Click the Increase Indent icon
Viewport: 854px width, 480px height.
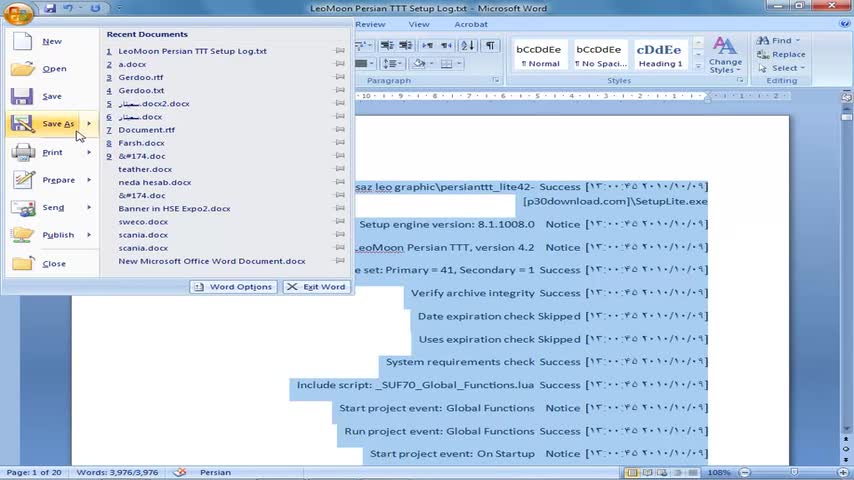pyautogui.click(x=405, y=45)
